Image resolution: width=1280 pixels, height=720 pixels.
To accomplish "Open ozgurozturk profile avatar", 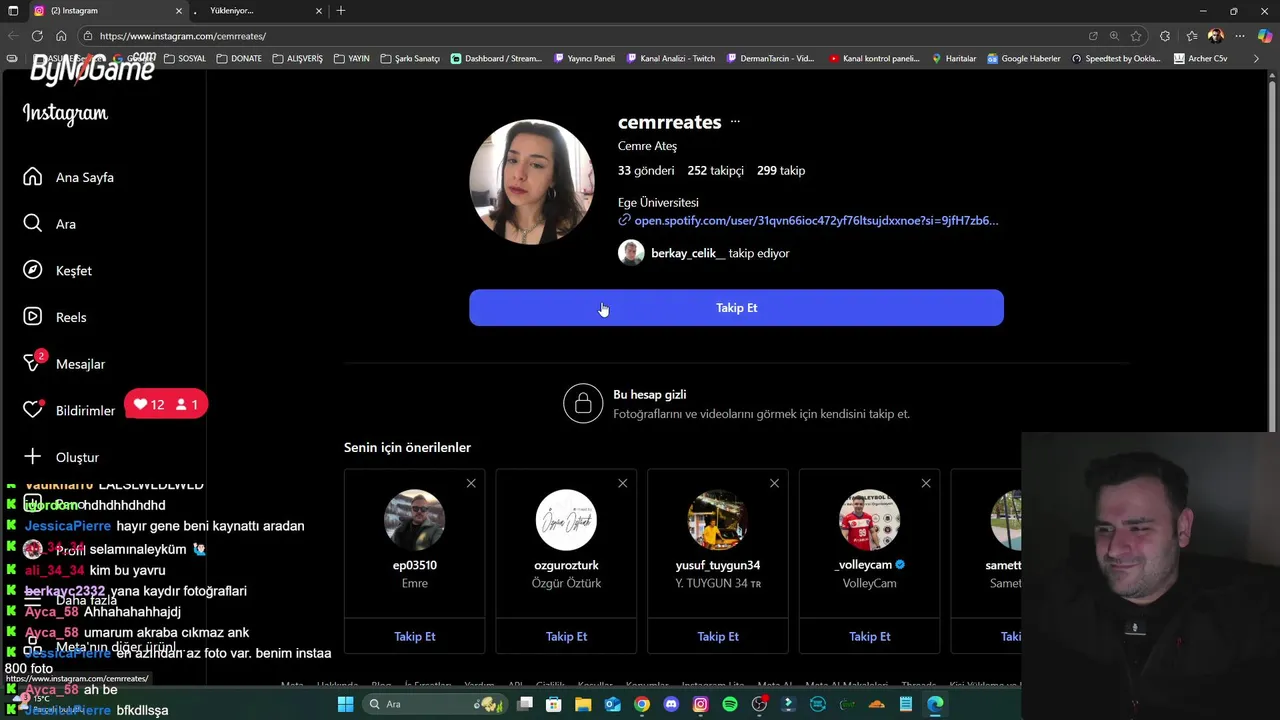I will pos(566,520).
